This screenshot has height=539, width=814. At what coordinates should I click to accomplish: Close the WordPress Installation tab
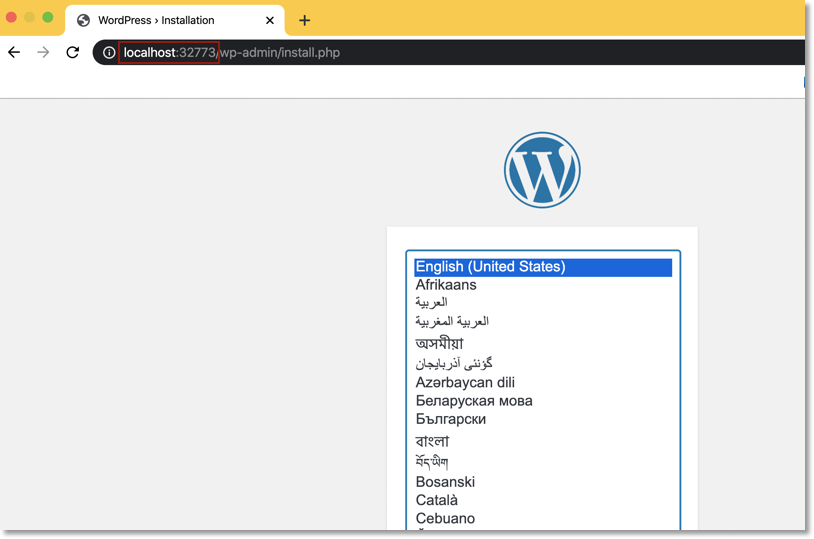coord(269,20)
